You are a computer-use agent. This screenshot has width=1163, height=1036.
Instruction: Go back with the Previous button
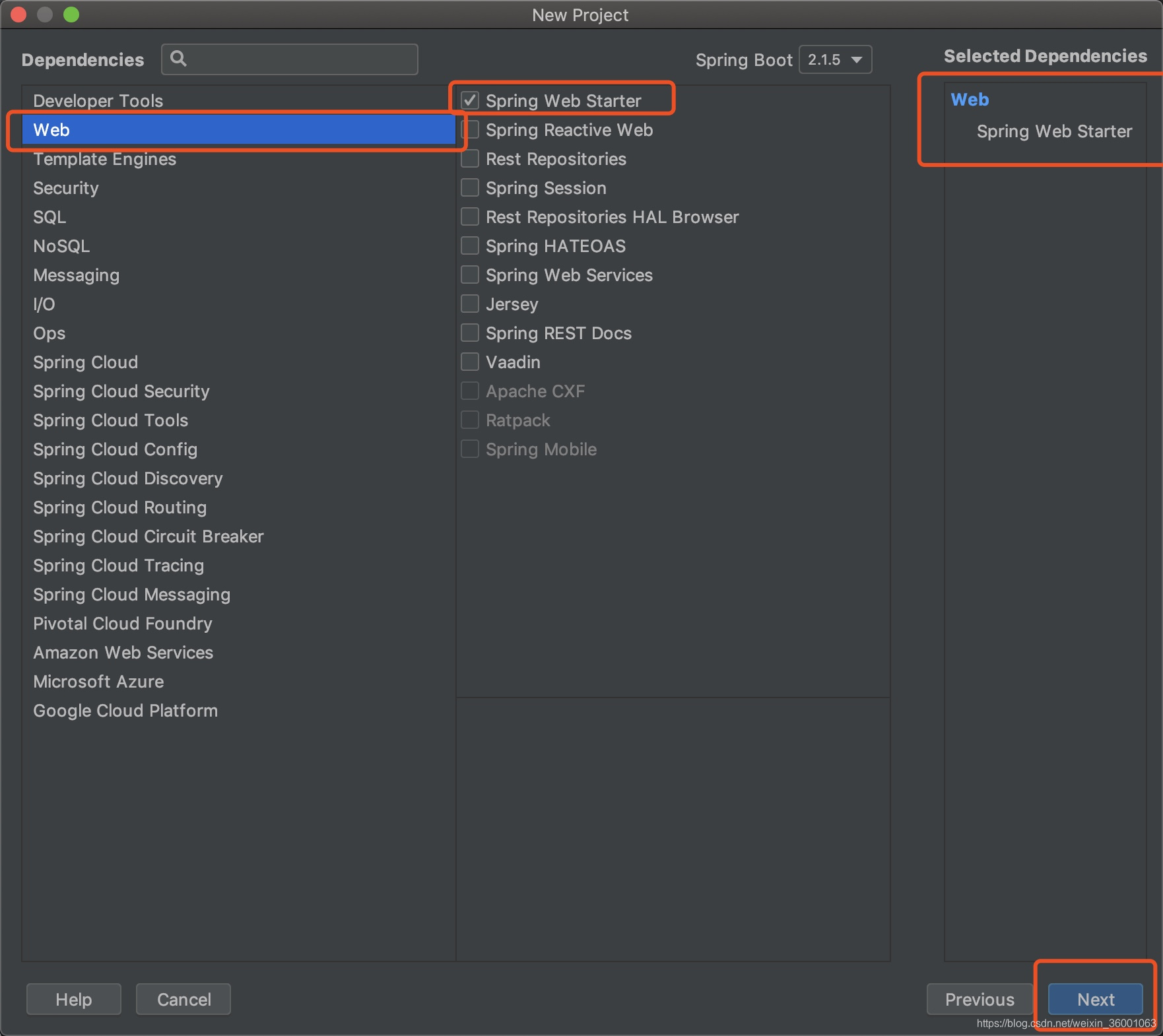pyautogui.click(x=980, y=999)
